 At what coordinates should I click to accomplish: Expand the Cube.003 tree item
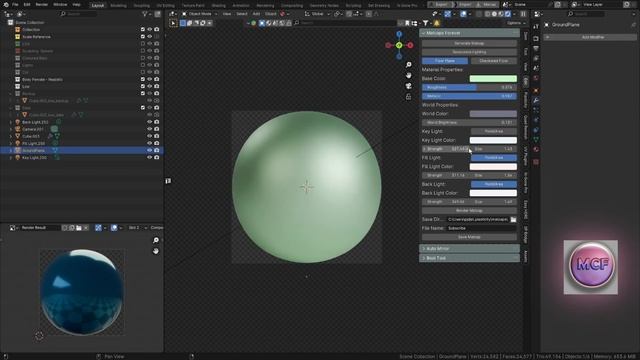click(11, 136)
